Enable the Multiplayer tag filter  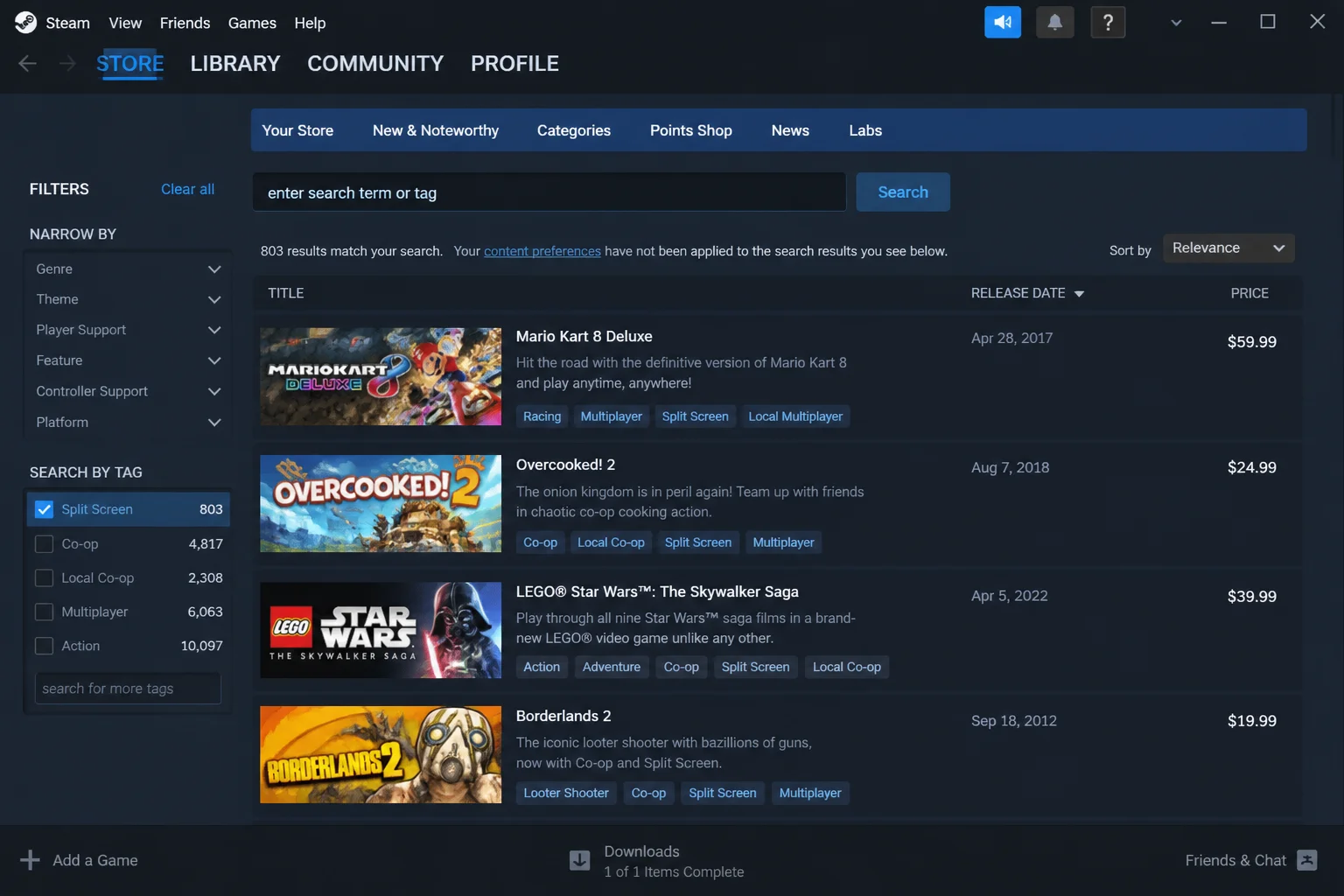(44, 612)
